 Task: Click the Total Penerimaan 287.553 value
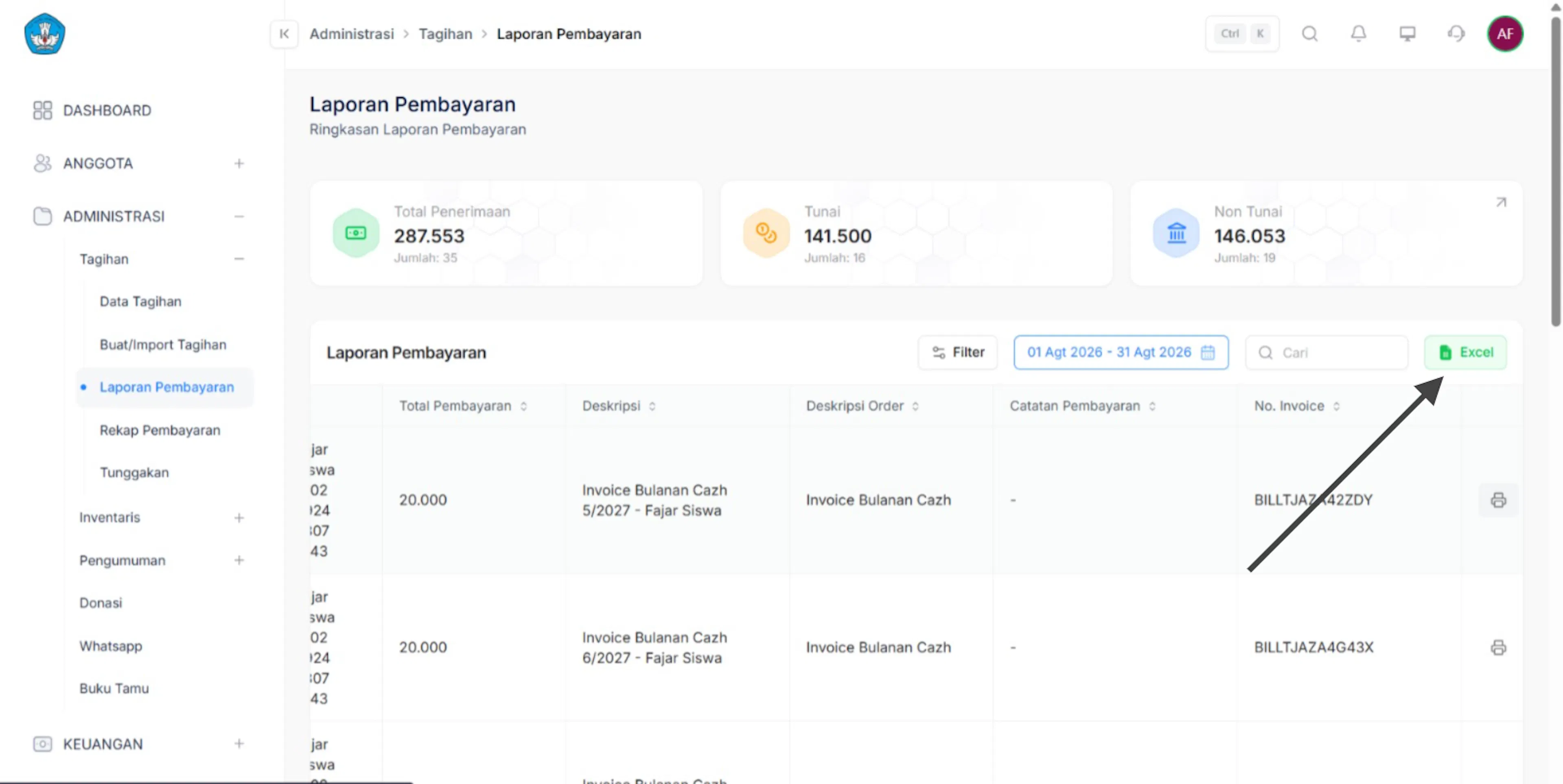pyautogui.click(x=429, y=236)
